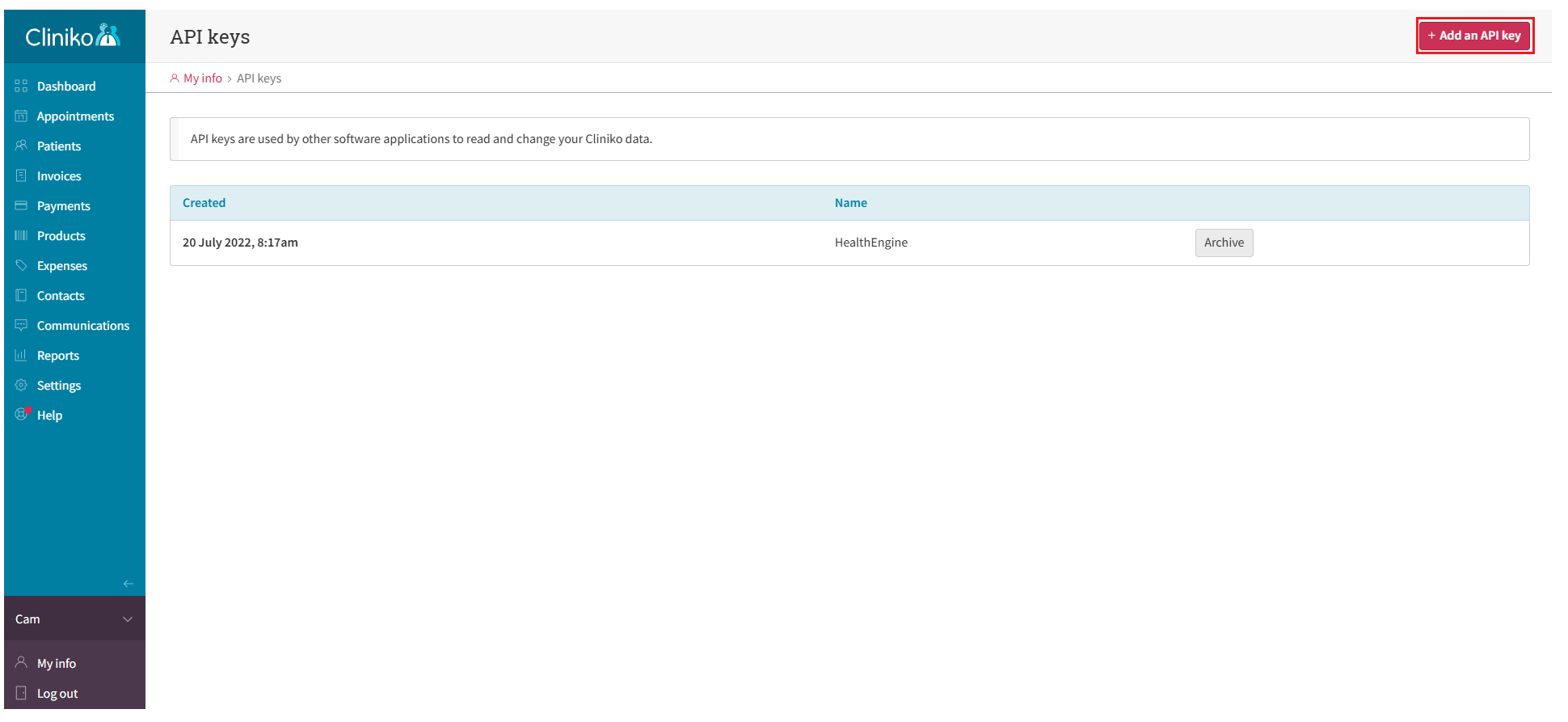Click the Invoices document icon
The width and height of the screenshot is (1568, 722).
pos(21,176)
